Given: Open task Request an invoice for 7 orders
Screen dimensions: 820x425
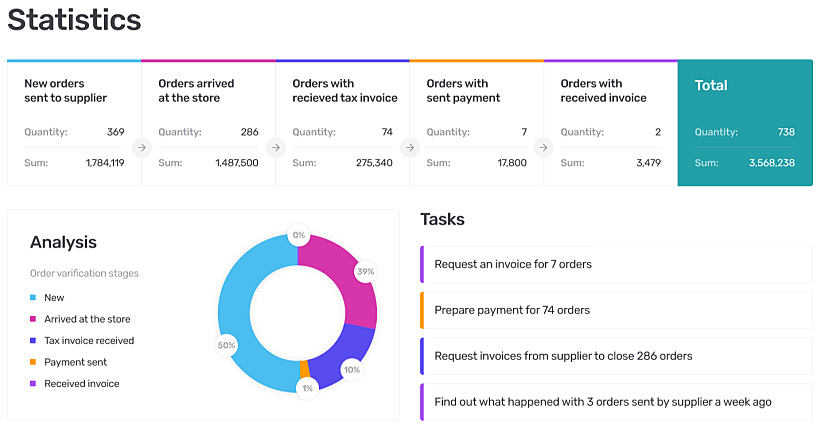Looking at the screenshot, I should (x=616, y=265).
